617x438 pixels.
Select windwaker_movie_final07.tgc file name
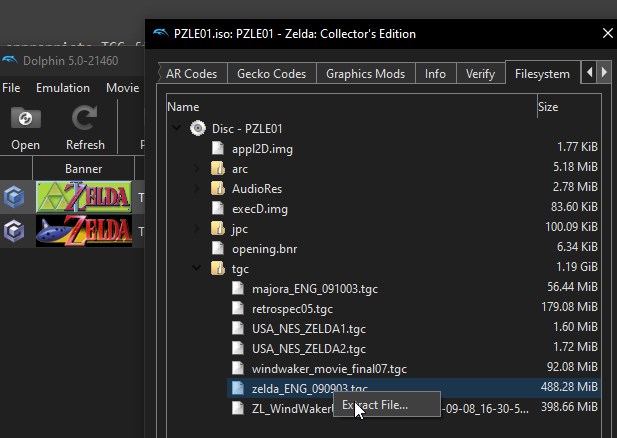329,369
